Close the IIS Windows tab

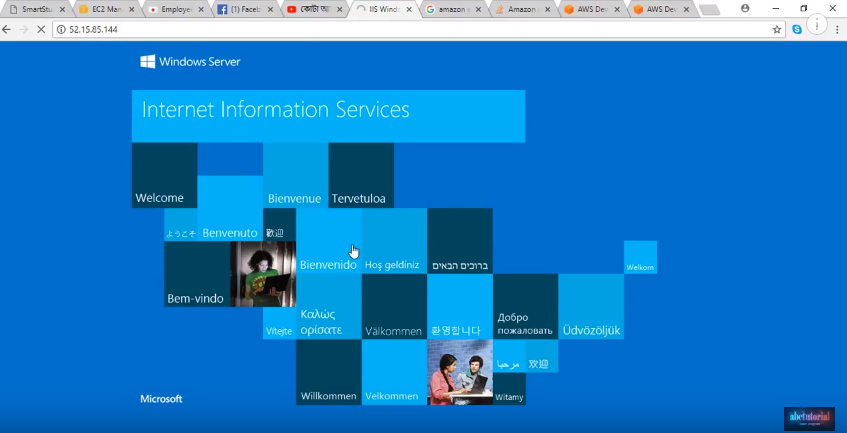[409, 9]
